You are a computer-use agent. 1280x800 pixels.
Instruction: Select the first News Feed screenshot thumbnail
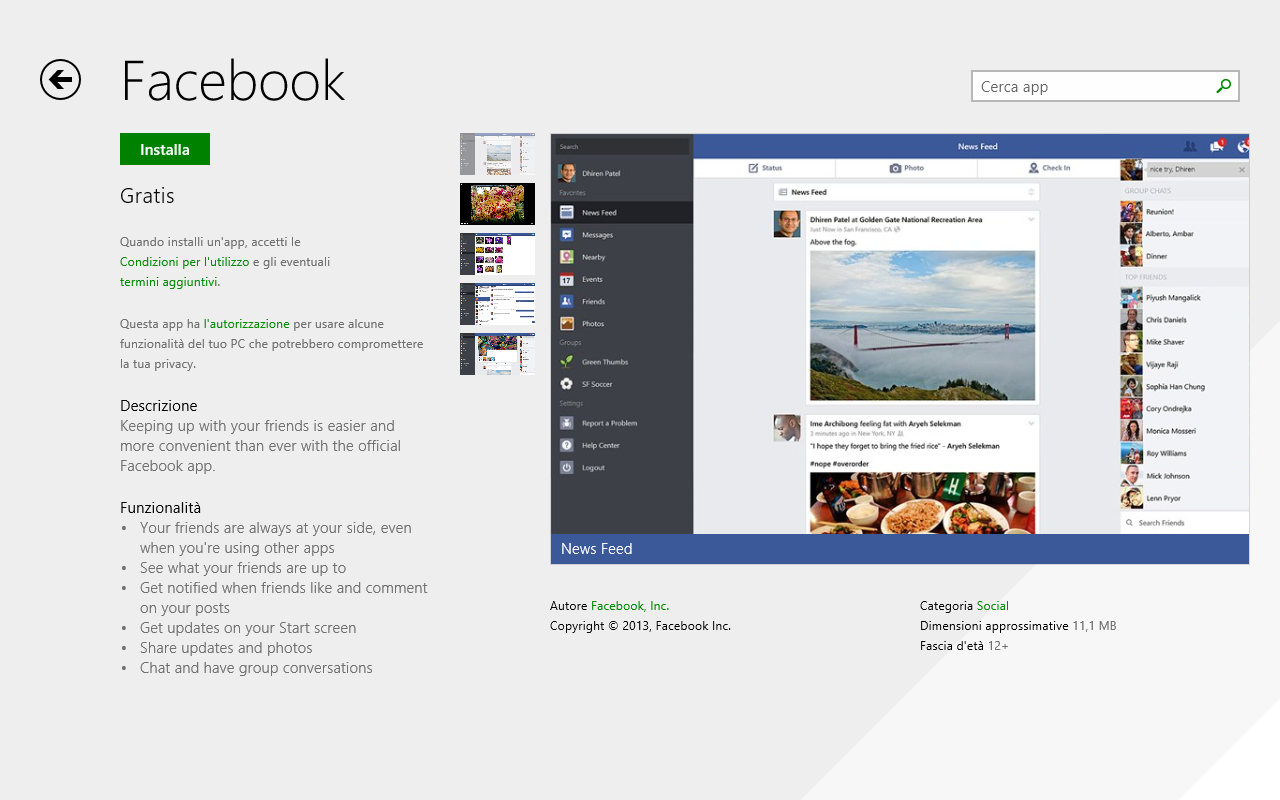pyautogui.click(x=497, y=154)
